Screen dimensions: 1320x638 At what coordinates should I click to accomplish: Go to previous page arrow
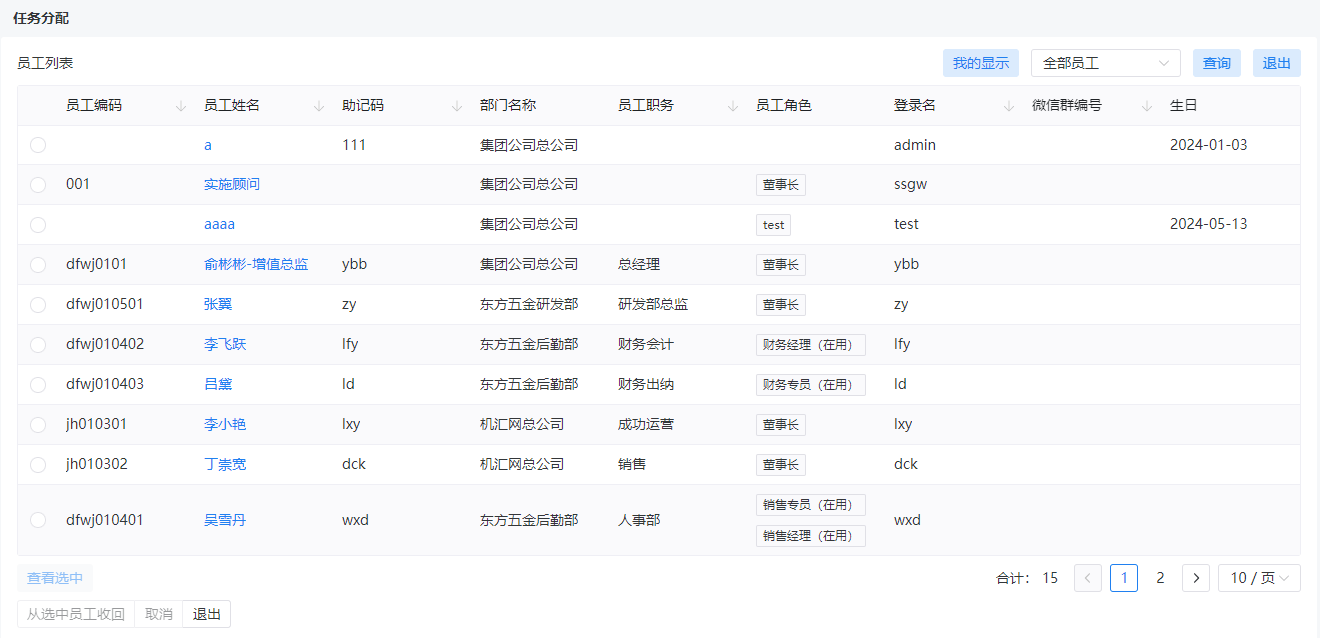1088,578
